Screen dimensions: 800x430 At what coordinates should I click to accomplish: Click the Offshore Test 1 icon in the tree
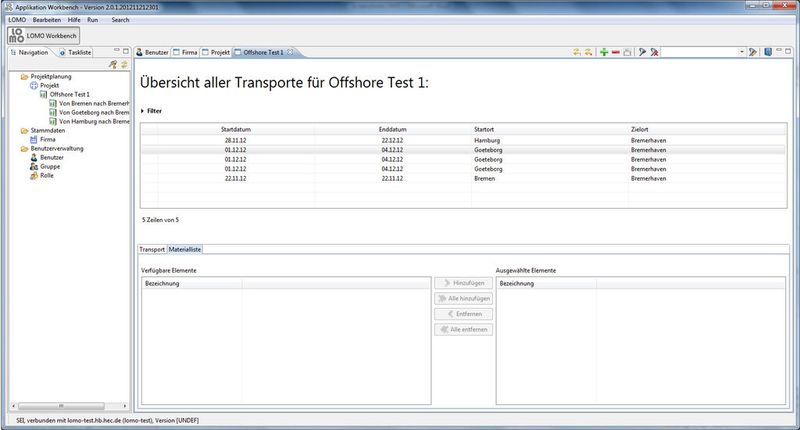point(43,94)
